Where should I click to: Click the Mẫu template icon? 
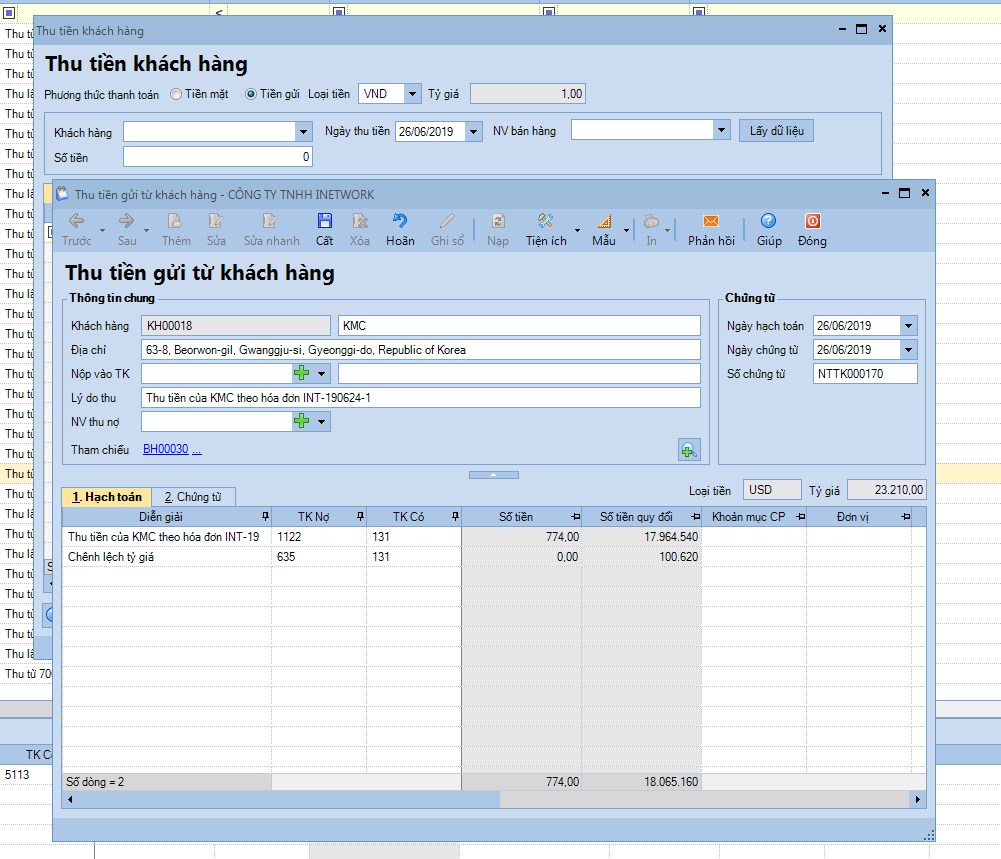(x=604, y=222)
